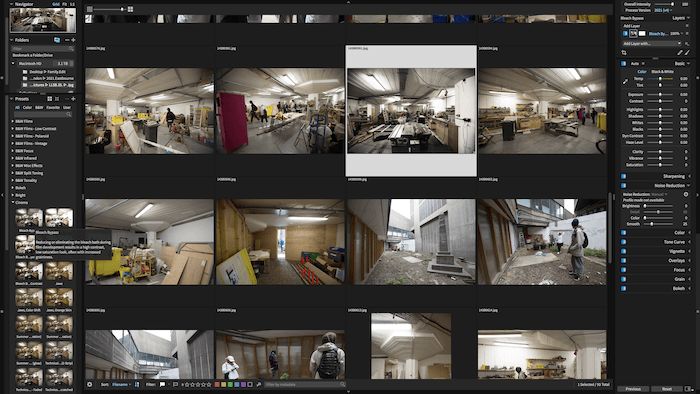Toggle the Color panel switch
700x394 pixels.
pyautogui.click(x=624, y=232)
